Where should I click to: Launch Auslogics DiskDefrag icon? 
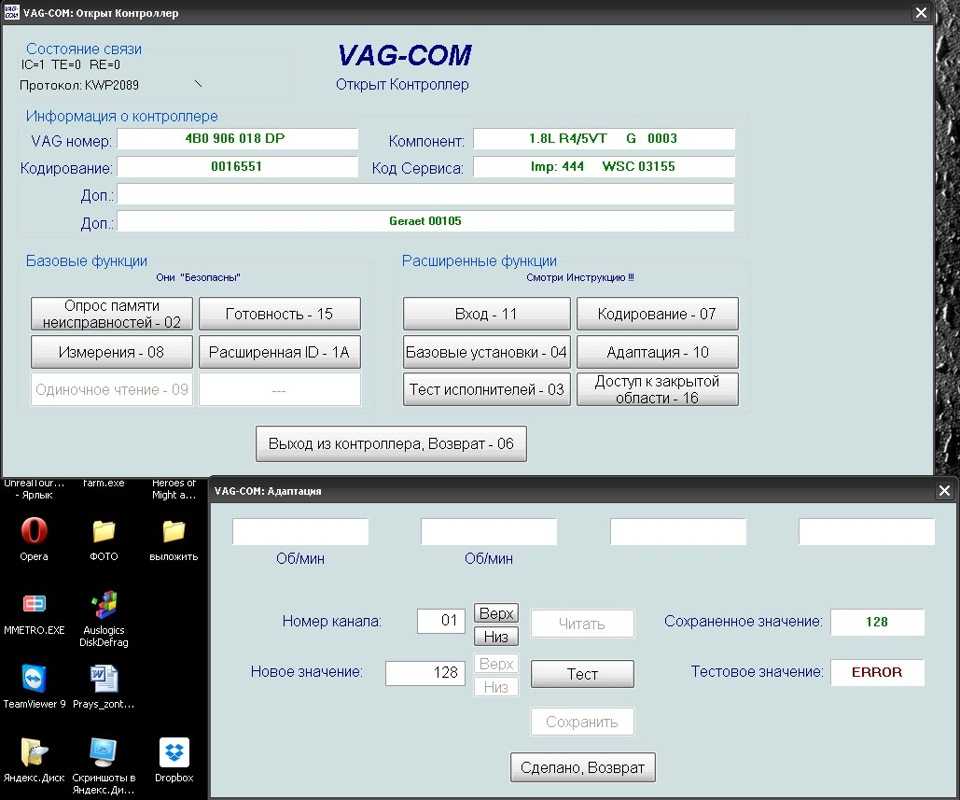coord(103,604)
